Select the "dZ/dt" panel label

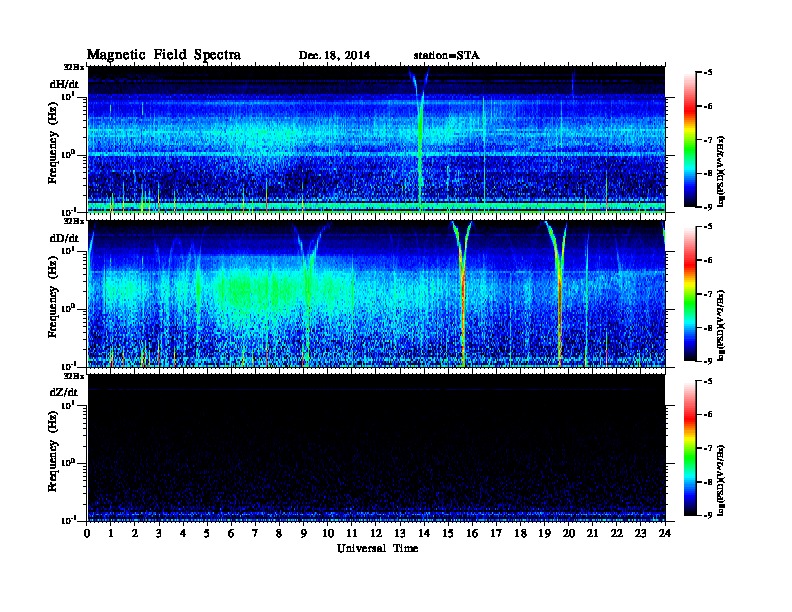tap(64, 392)
